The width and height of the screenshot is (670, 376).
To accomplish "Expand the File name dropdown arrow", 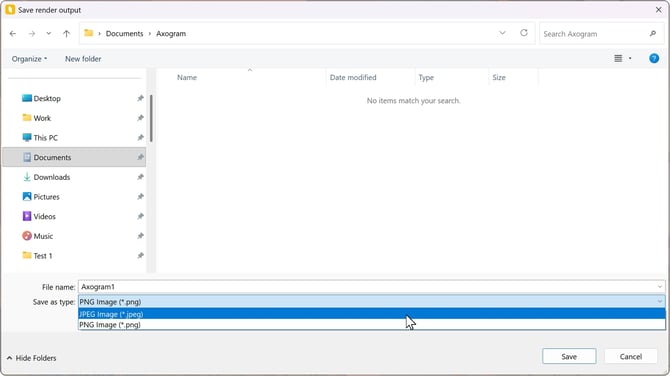I will click(x=660, y=287).
